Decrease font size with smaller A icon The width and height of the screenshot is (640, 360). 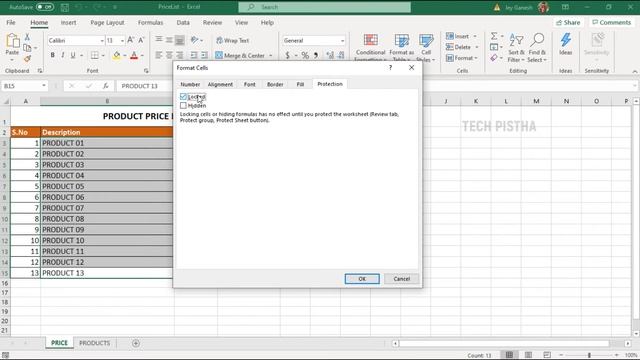(x=141, y=40)
